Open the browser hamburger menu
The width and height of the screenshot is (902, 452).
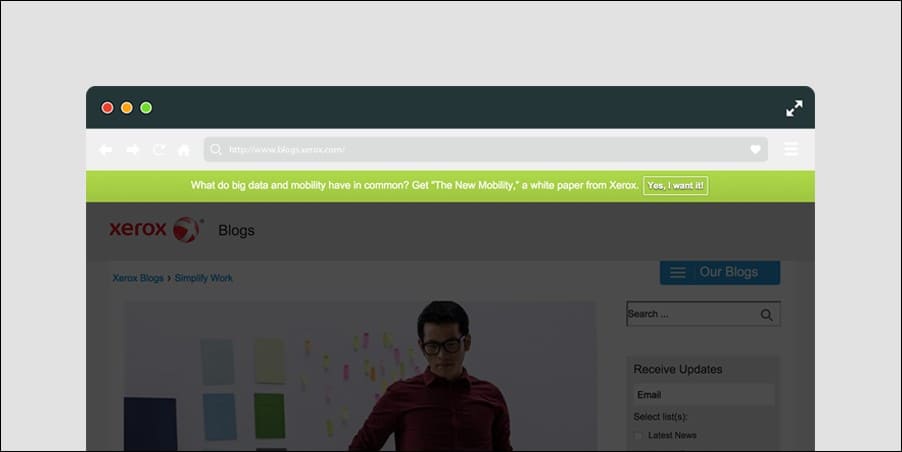click(791, 150)
